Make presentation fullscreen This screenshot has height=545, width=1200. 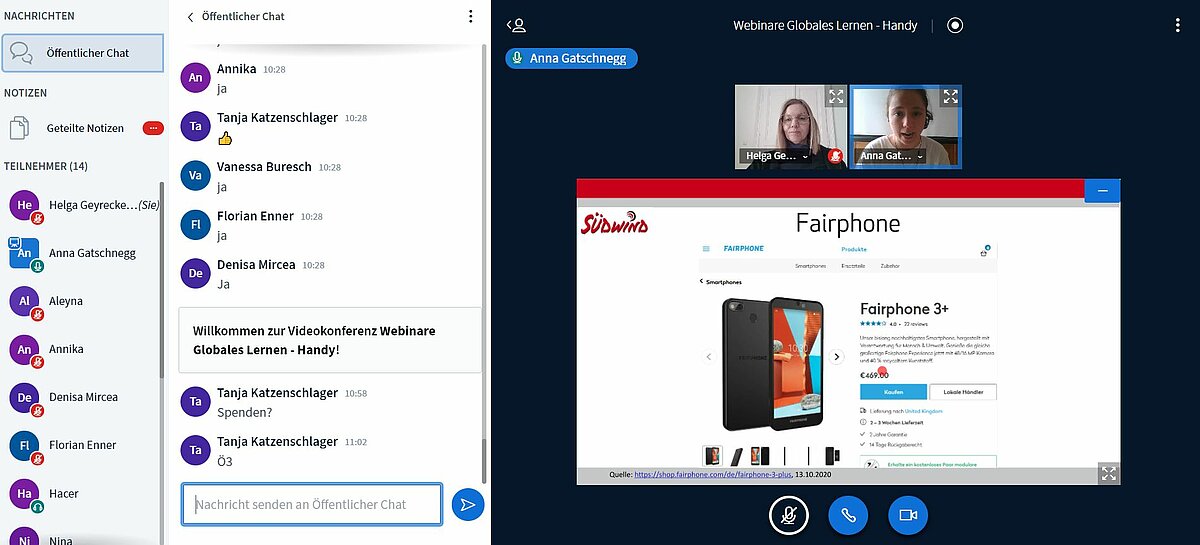coord(1108,473)
